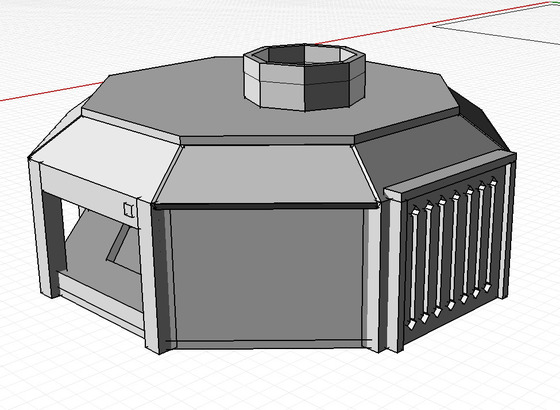Select the grille panel with vertical slats
This screenshot has height=410, width=560.
tap(454, 254)
